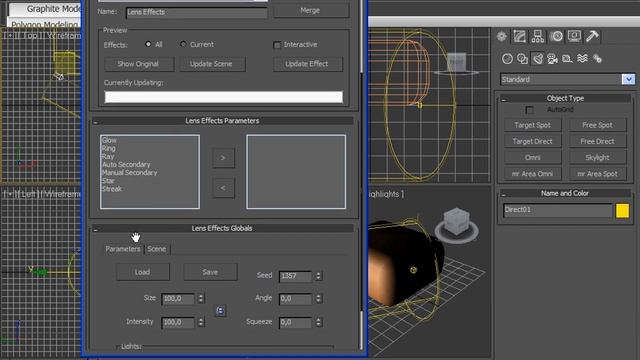Click the Merge button
640x360 pixels.
pos(311,11)
